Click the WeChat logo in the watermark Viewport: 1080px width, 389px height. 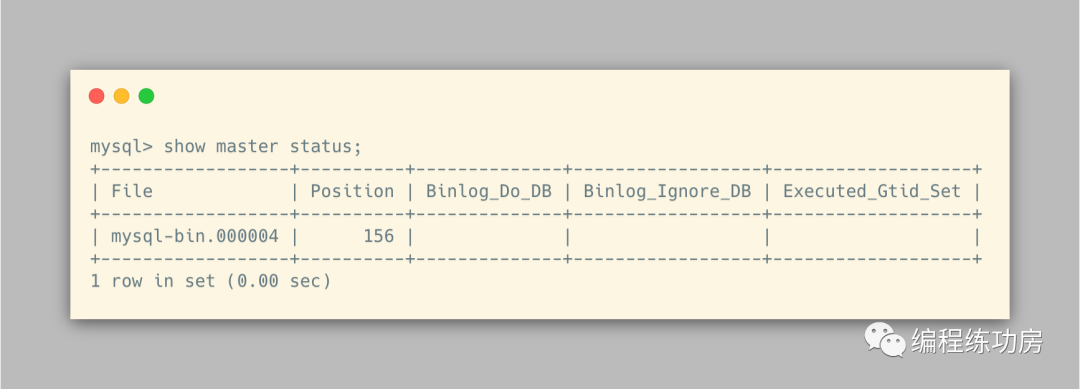[x=885, y=340]
